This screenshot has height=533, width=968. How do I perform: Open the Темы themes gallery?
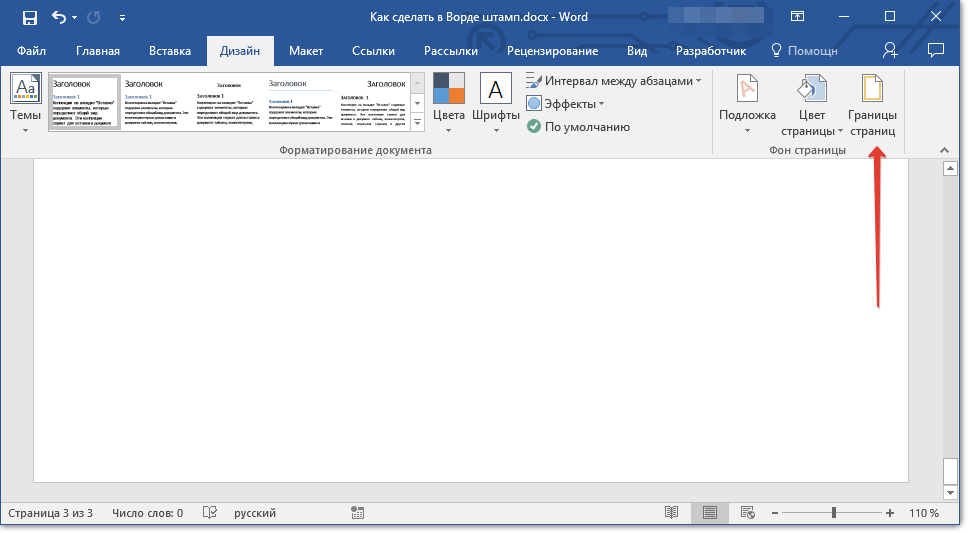click(25, 103)
